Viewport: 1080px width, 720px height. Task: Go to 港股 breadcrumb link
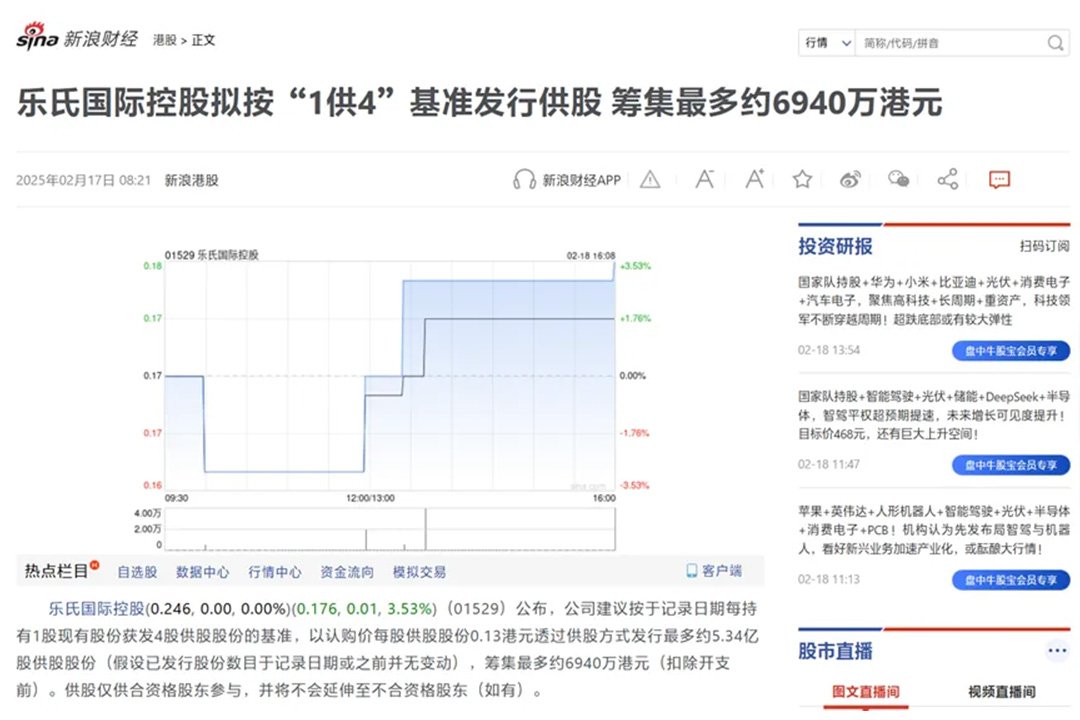click(164, 40)
